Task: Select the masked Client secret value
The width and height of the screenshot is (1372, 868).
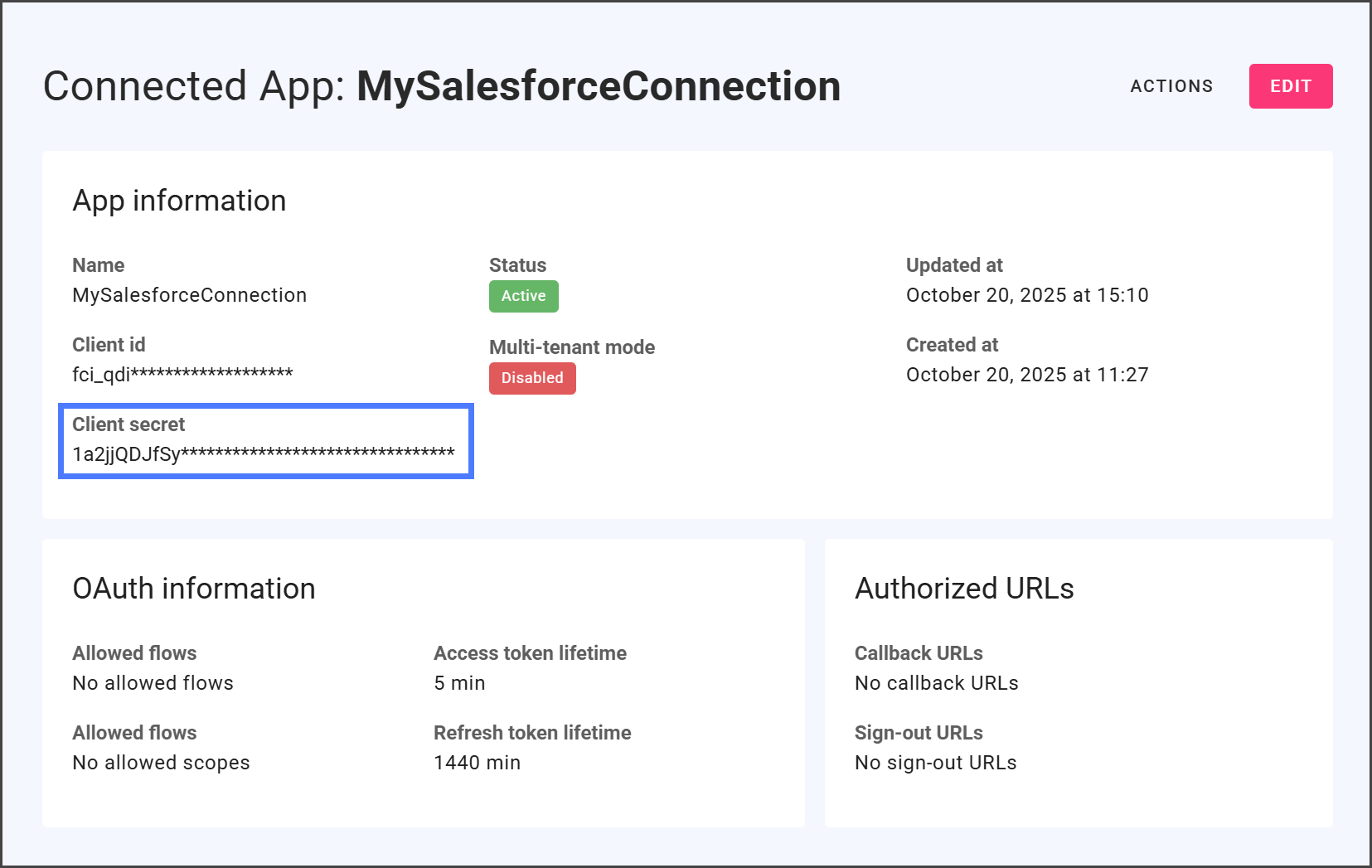Action: click(263, 454)
